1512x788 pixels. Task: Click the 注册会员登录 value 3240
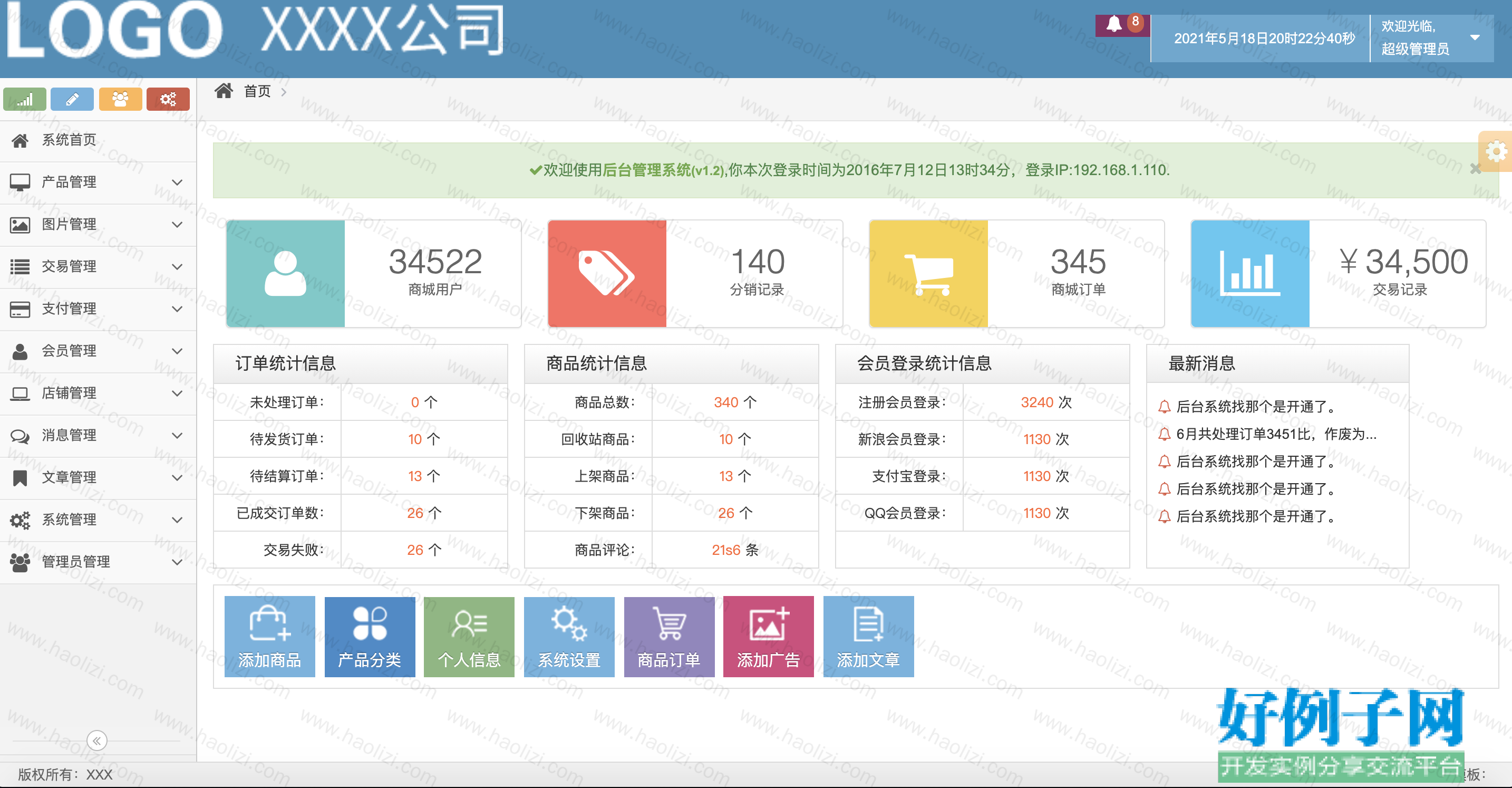point(1037,402)
